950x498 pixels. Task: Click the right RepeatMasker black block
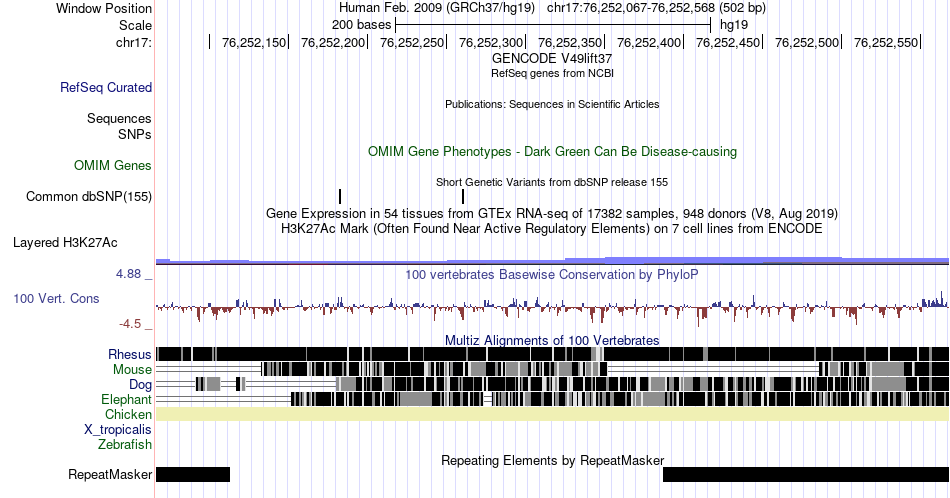806,474
